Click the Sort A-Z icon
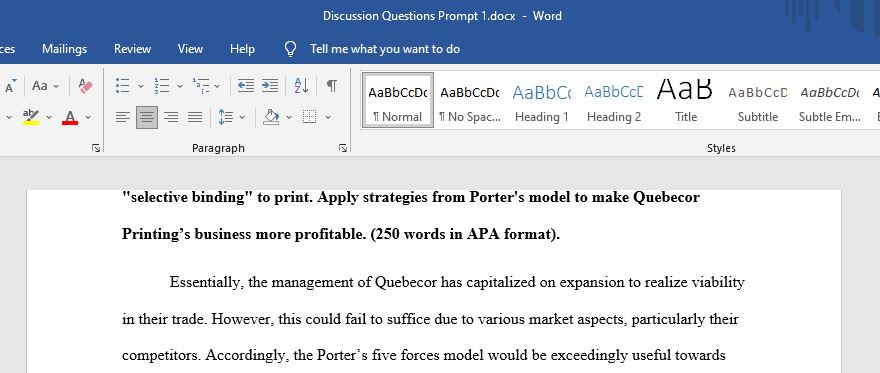Viewport: 880px width, 373px height. click(301, 86)
